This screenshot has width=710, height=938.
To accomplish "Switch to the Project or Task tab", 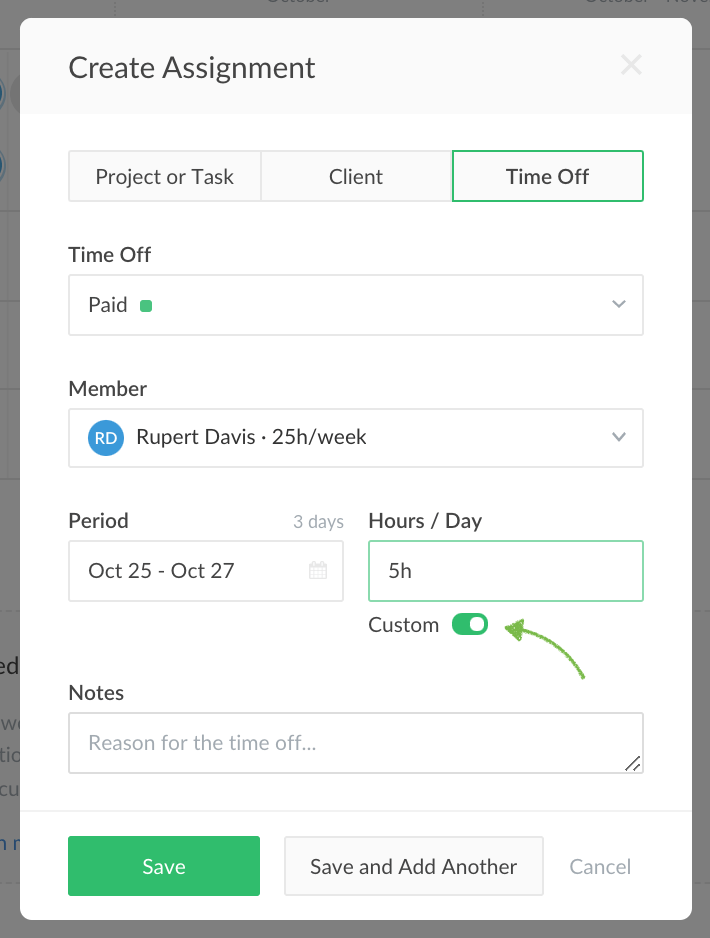I will point(165,177).
